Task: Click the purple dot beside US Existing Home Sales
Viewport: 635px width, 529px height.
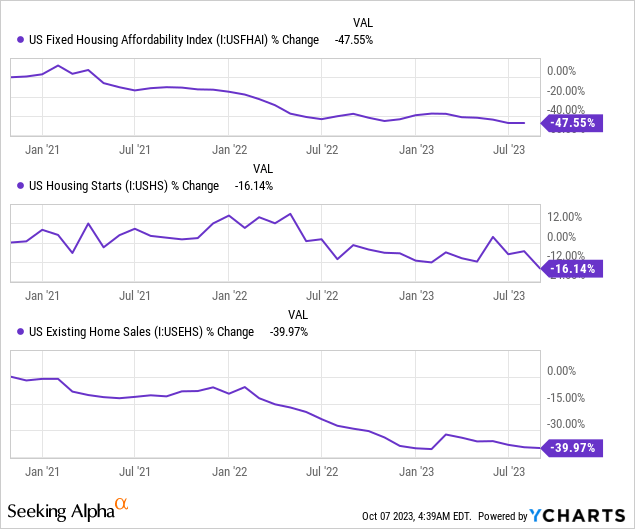Action: (x=21, y=331)
